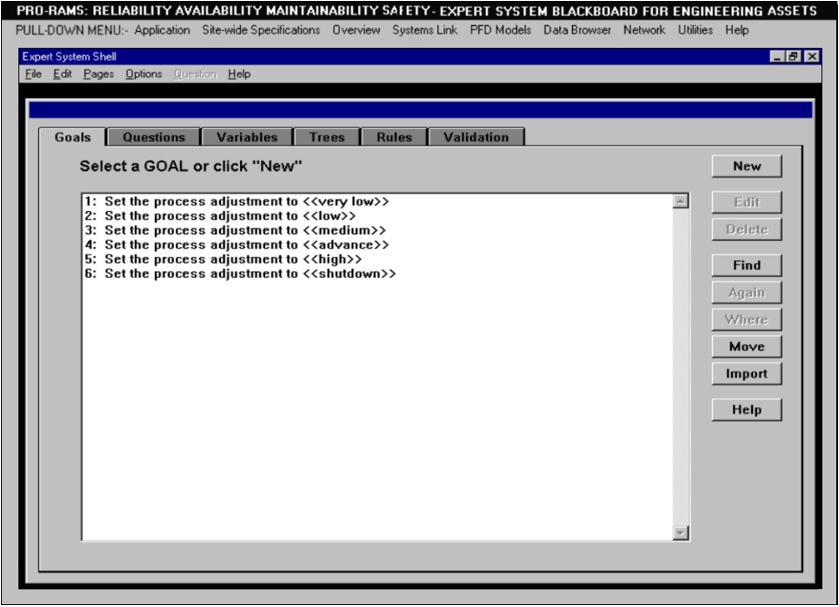Select the Goals tab
Image resolution: width=839 pixels, height=607 pixels.
point(73,137)
